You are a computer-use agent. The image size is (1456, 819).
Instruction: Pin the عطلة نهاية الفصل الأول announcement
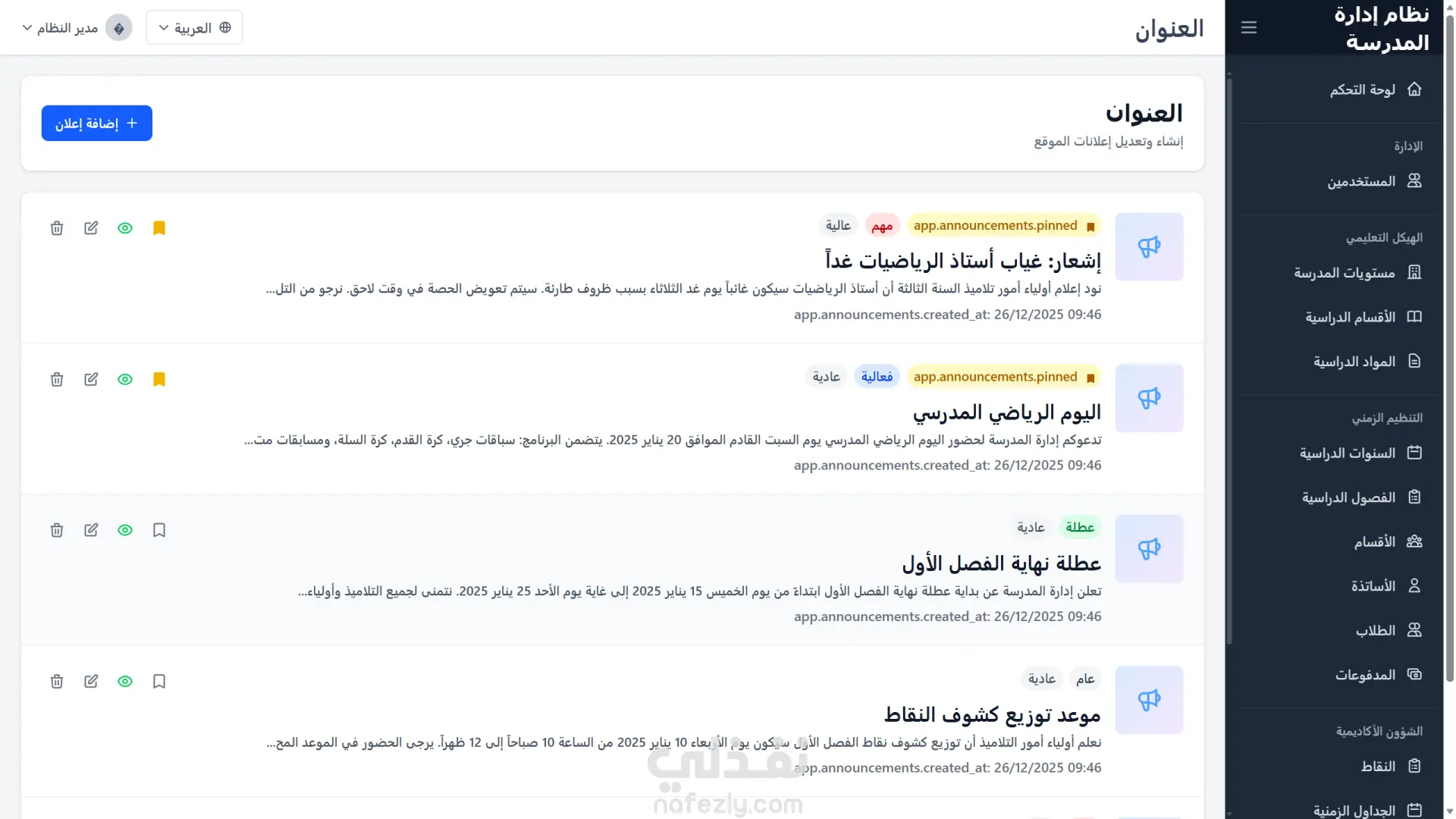click(159, 530)
